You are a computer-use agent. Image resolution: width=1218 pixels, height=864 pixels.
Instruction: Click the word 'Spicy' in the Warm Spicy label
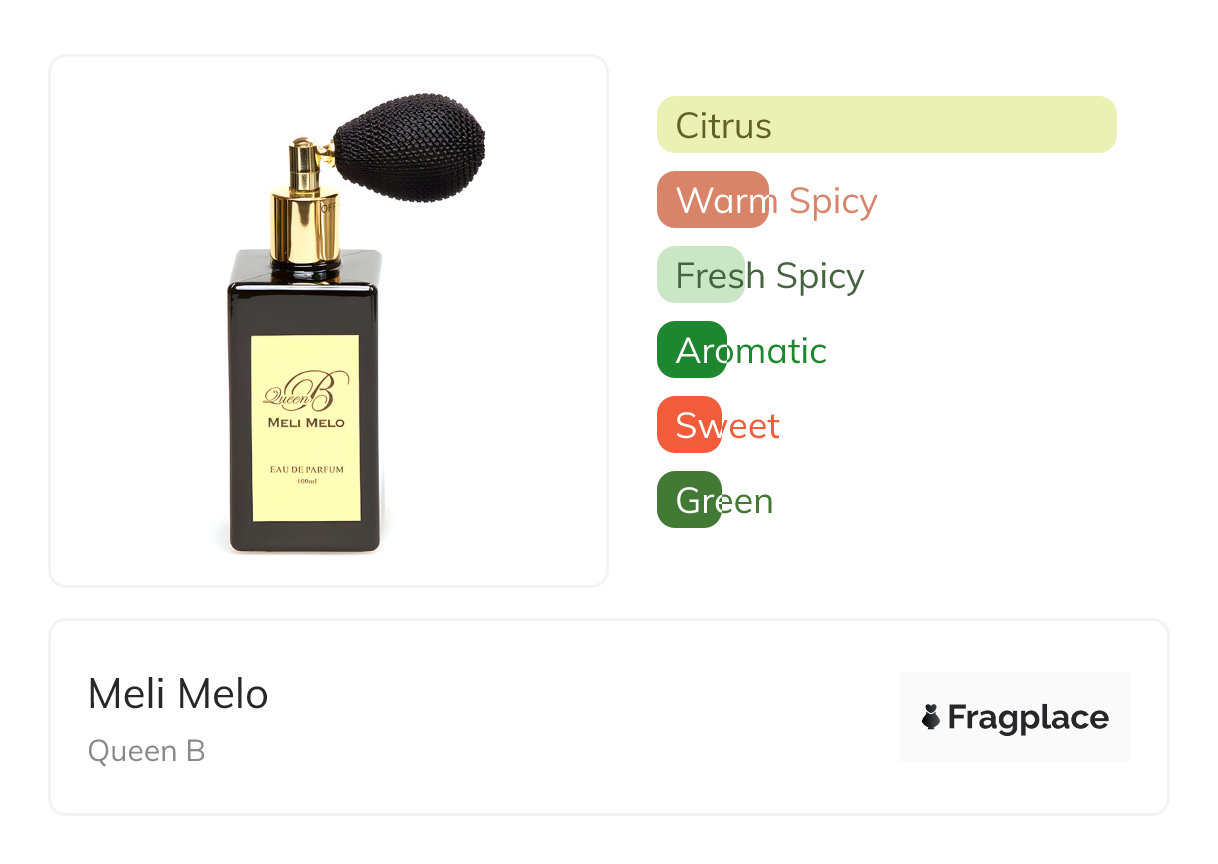coord(832,201)
